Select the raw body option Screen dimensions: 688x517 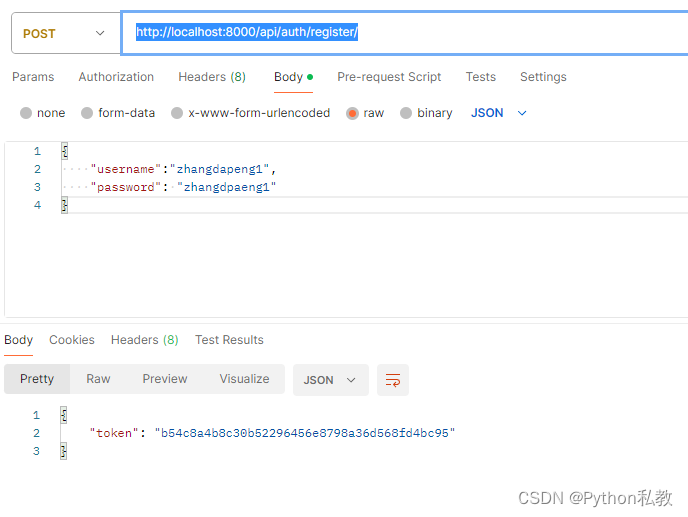365,113
